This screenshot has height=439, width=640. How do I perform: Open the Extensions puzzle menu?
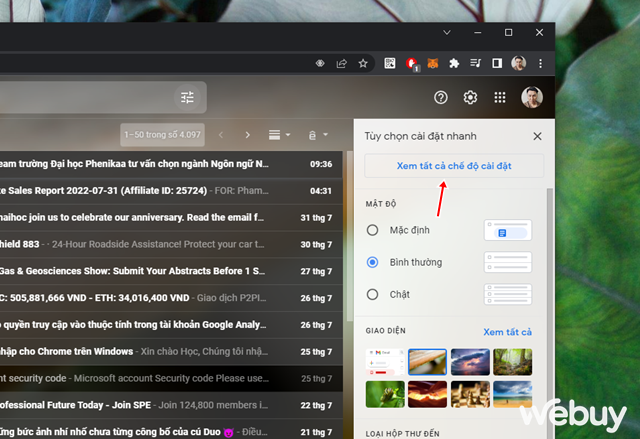click(454, 63)
